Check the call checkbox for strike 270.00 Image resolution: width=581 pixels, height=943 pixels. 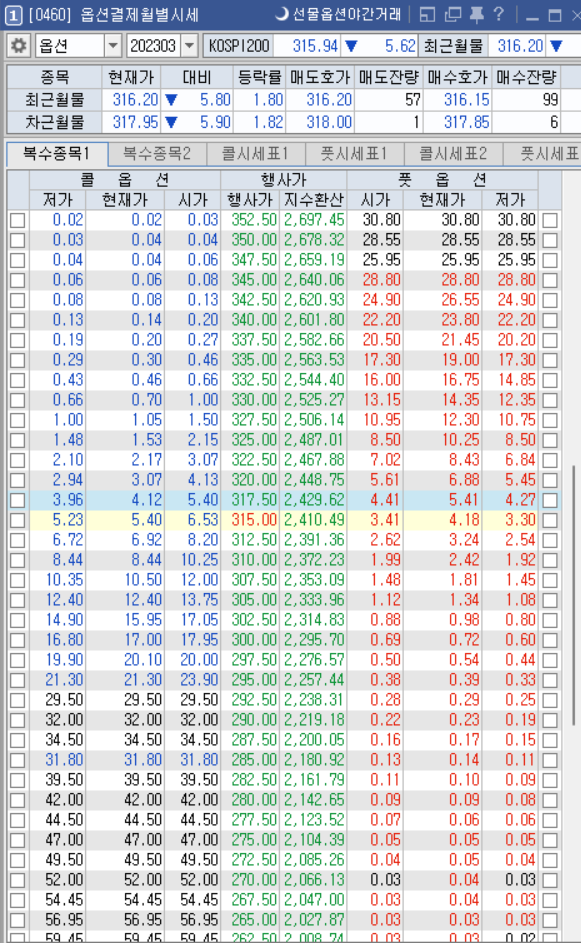pyautogui.click(x=18, y=880)
